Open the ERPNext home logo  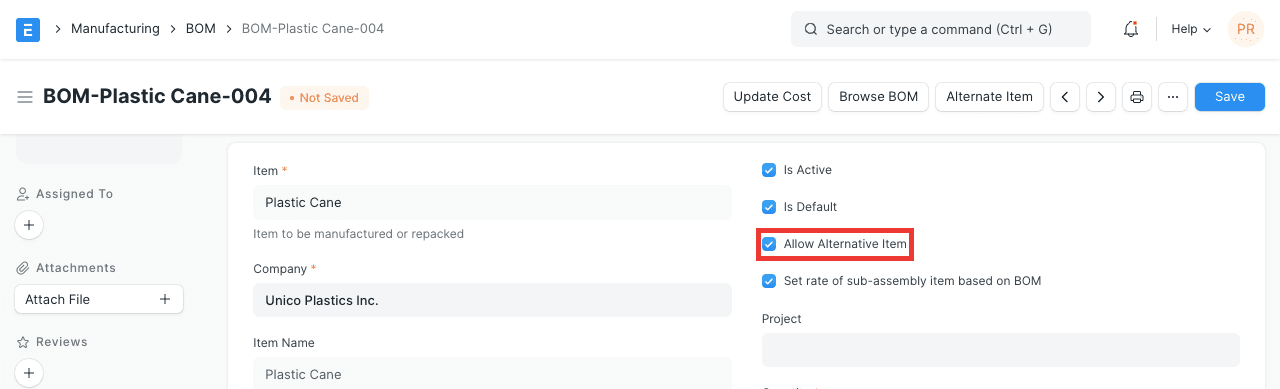[28, 29]
